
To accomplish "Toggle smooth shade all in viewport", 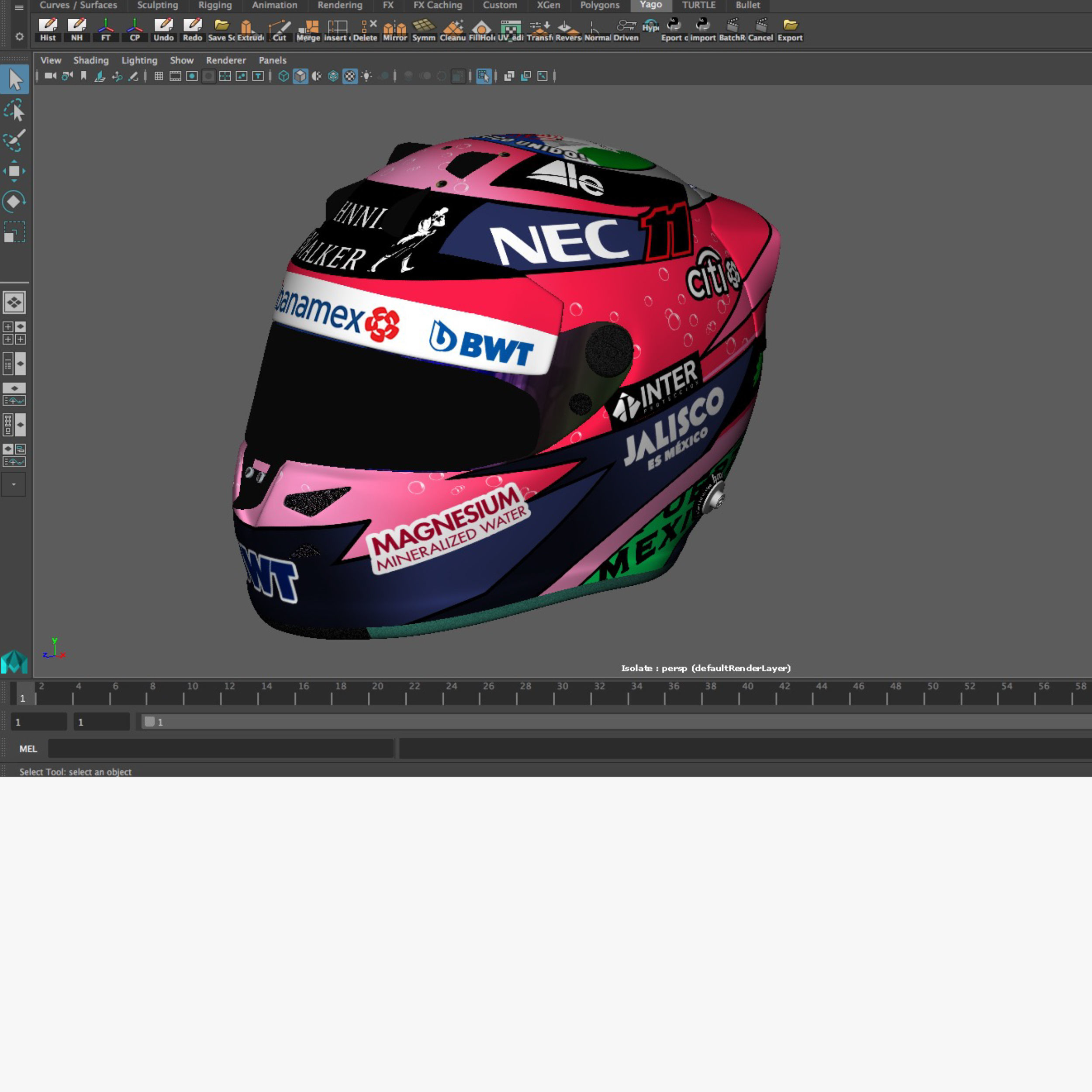I will point(300,76).
